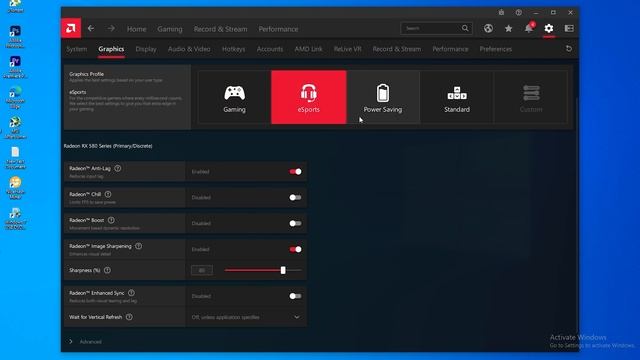Viewport: 640px width, 360px height.
Task: Click the Sharpness value input box
Action: pos(202,270)
